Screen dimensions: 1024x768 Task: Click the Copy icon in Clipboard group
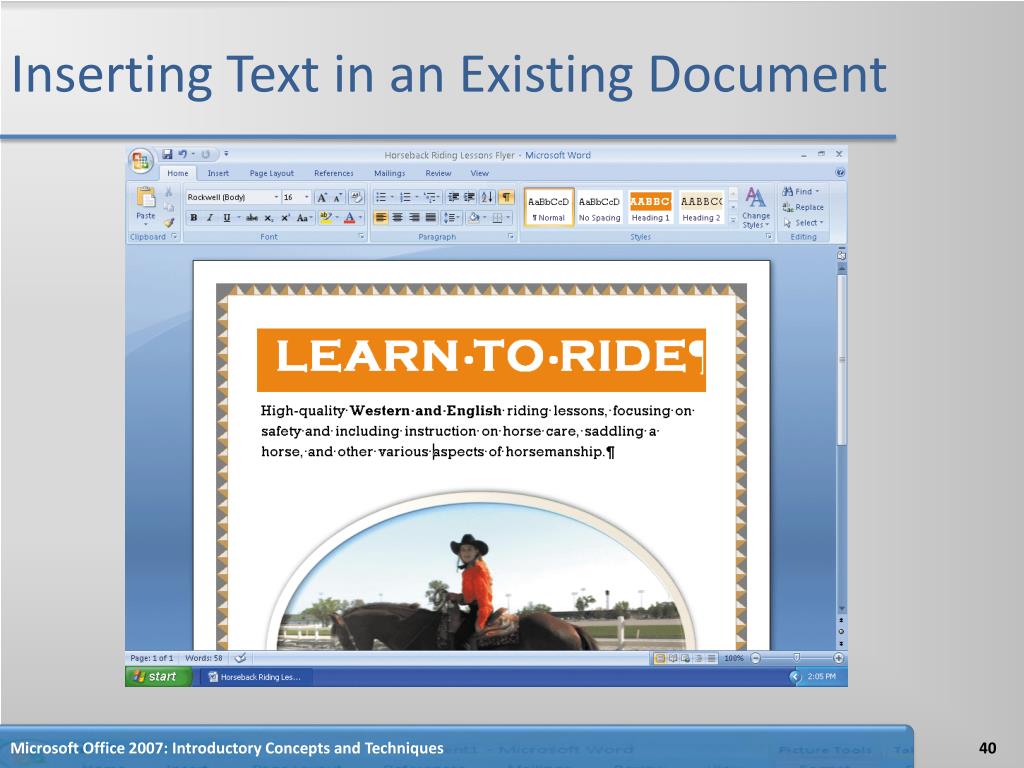tap(168, 207)
